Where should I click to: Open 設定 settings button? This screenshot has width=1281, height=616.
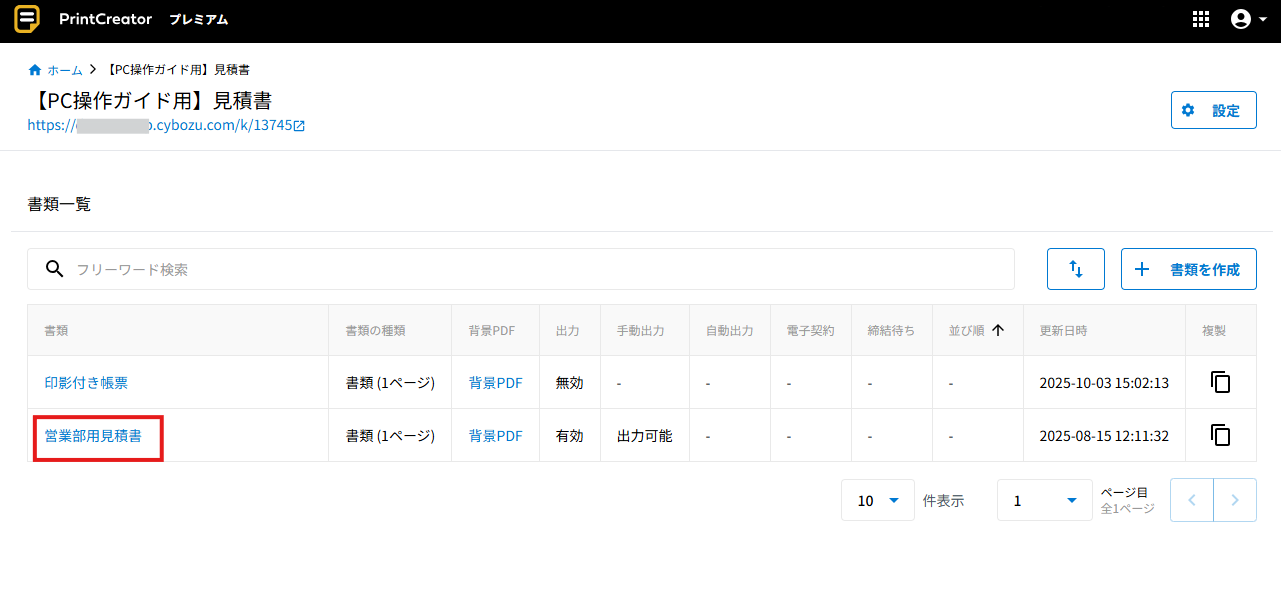[1213, 111]
